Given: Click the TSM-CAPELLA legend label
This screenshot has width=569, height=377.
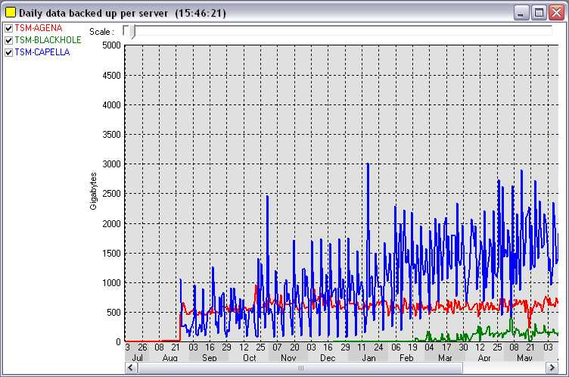Looking at the screenshot, I should point(42,52).
